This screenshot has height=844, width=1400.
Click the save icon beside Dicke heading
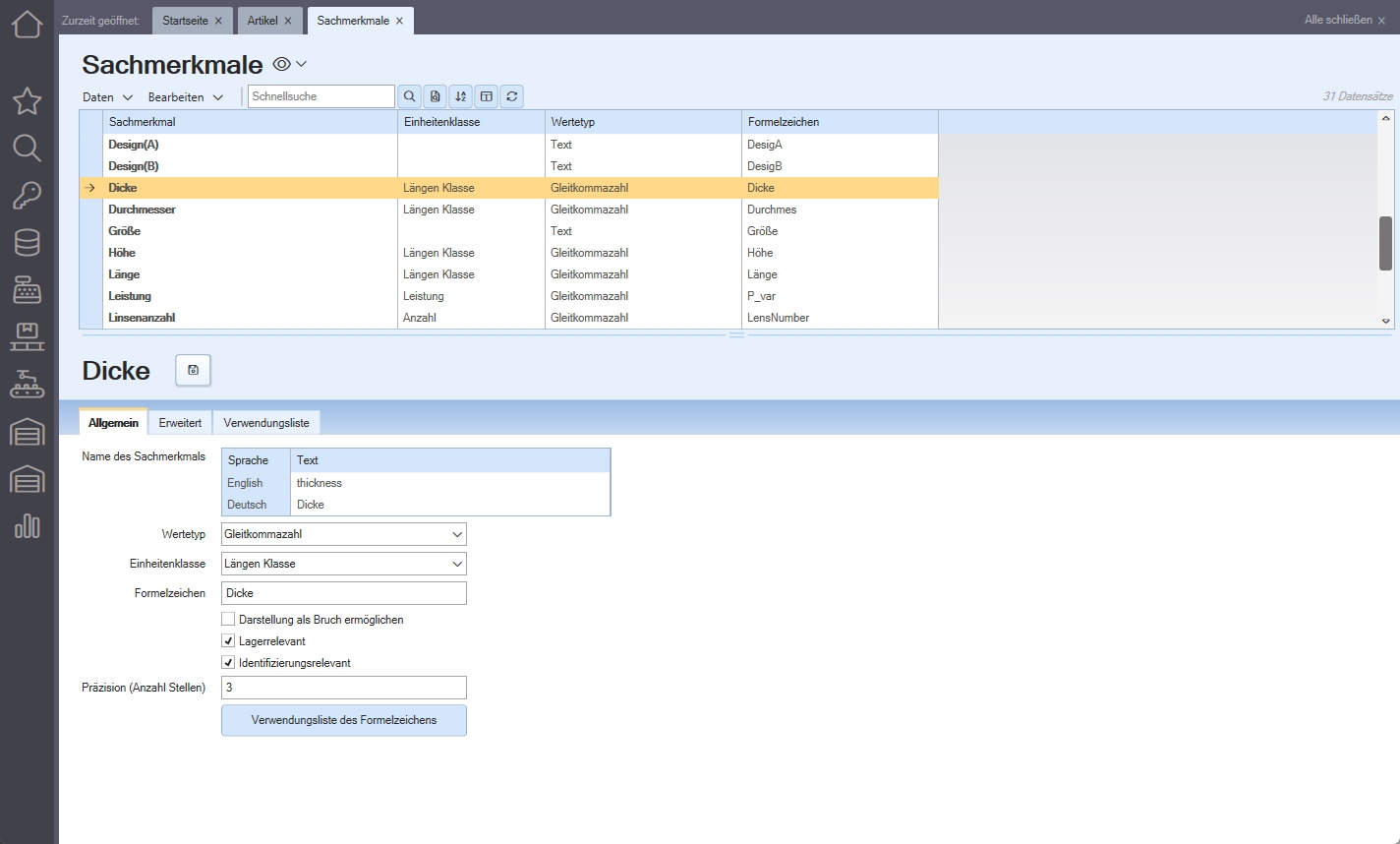click(x=193, y=371)
